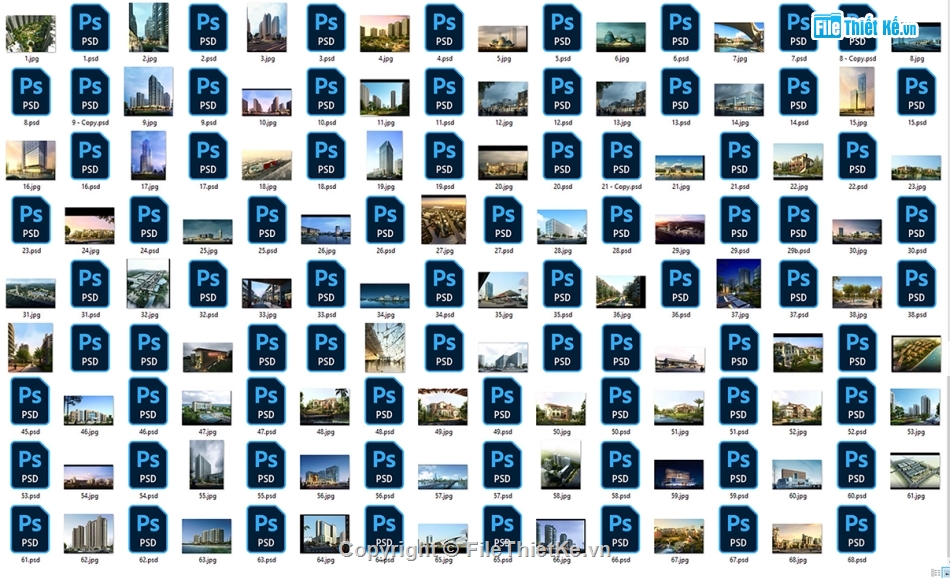This screenshot has width=950, height=578.
Task: Click the 57.psd Photoshop file
Action: [502, 465]
